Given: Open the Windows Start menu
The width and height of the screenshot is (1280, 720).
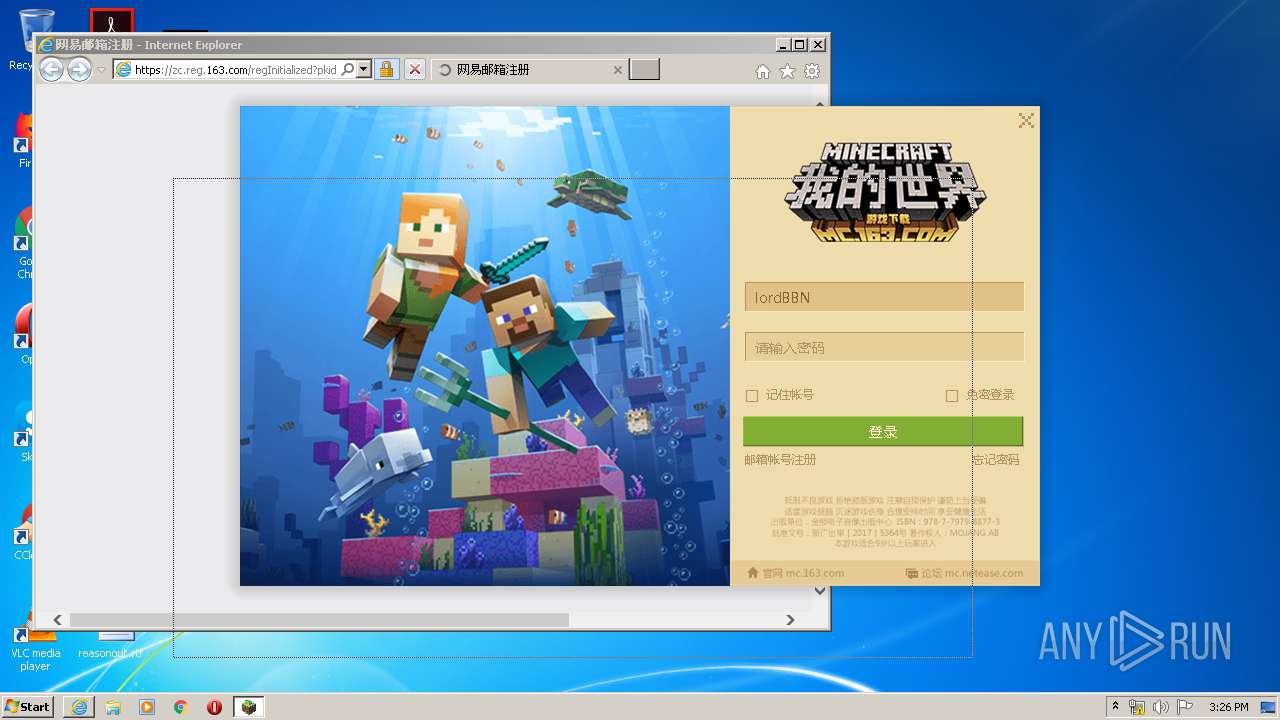Looking at the screenshot, I should point(27,706).
